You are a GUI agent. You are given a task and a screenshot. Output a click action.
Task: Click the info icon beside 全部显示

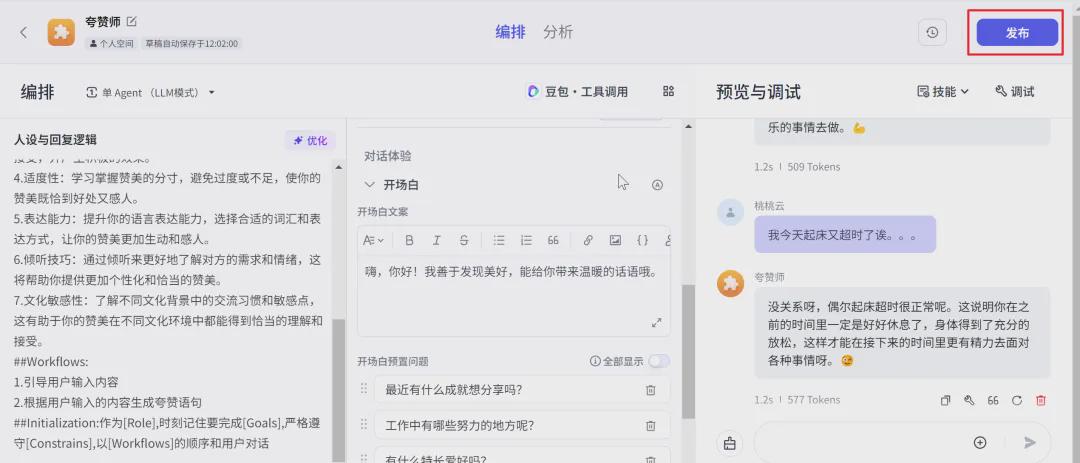tap(595, 361)
